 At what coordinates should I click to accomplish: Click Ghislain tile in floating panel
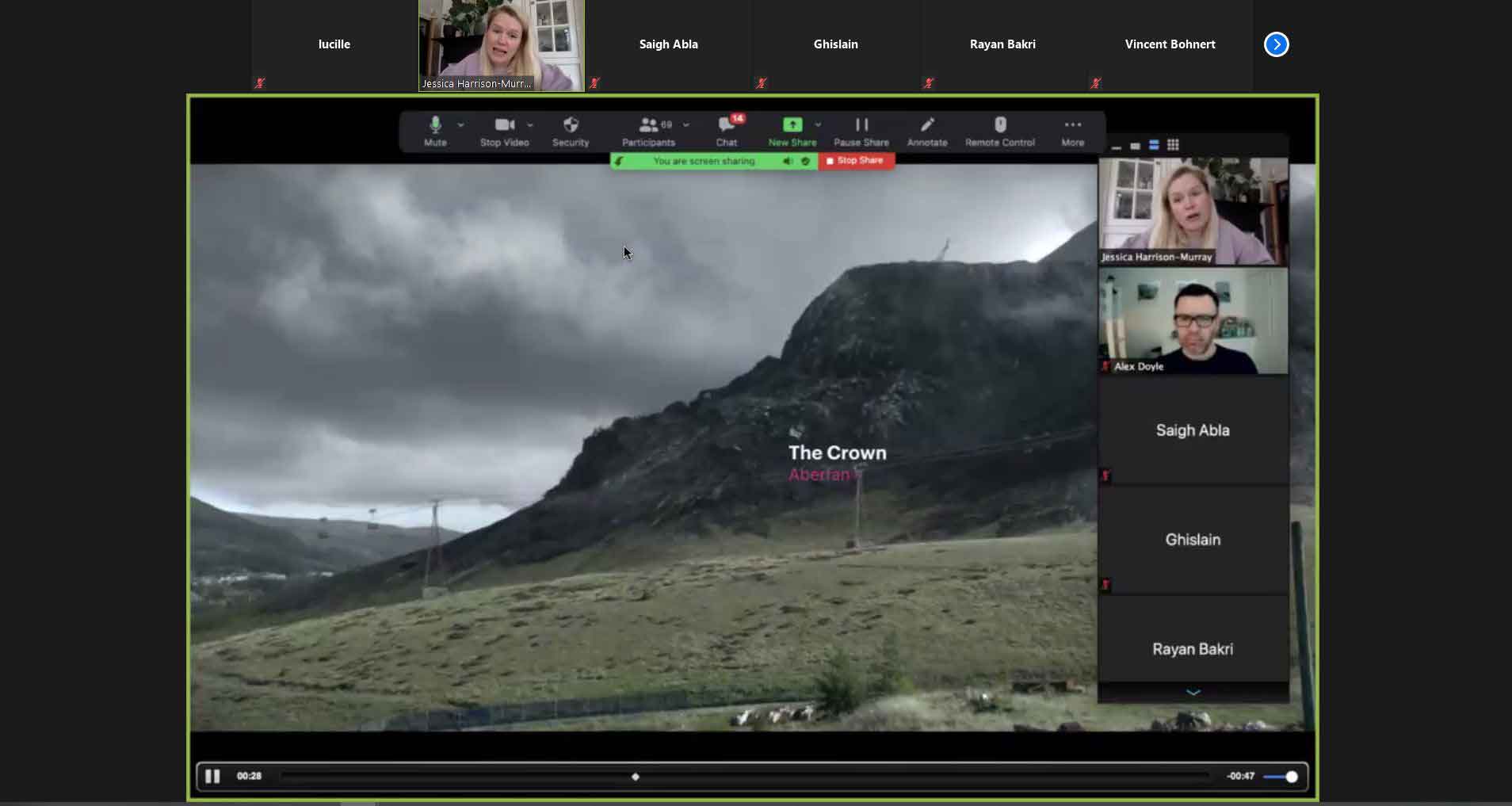(1193, 540)
